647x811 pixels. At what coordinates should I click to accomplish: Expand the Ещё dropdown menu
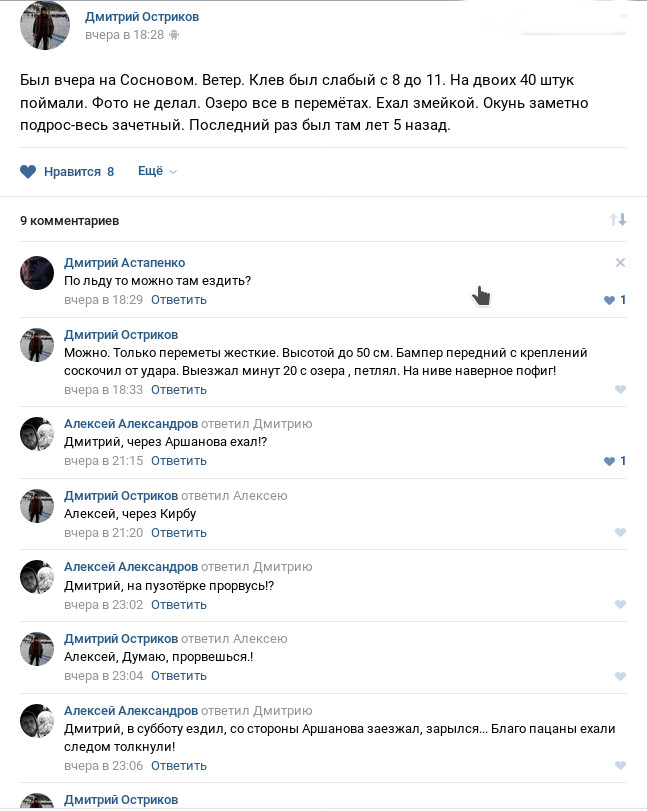tap(157, 171)
